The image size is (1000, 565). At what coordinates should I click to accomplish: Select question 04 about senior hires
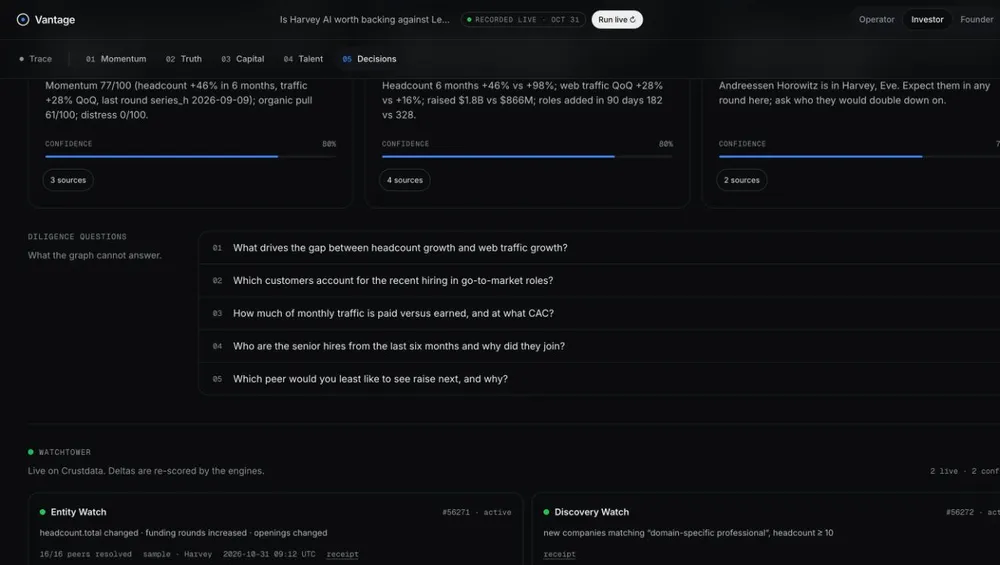tap(599, 346)
